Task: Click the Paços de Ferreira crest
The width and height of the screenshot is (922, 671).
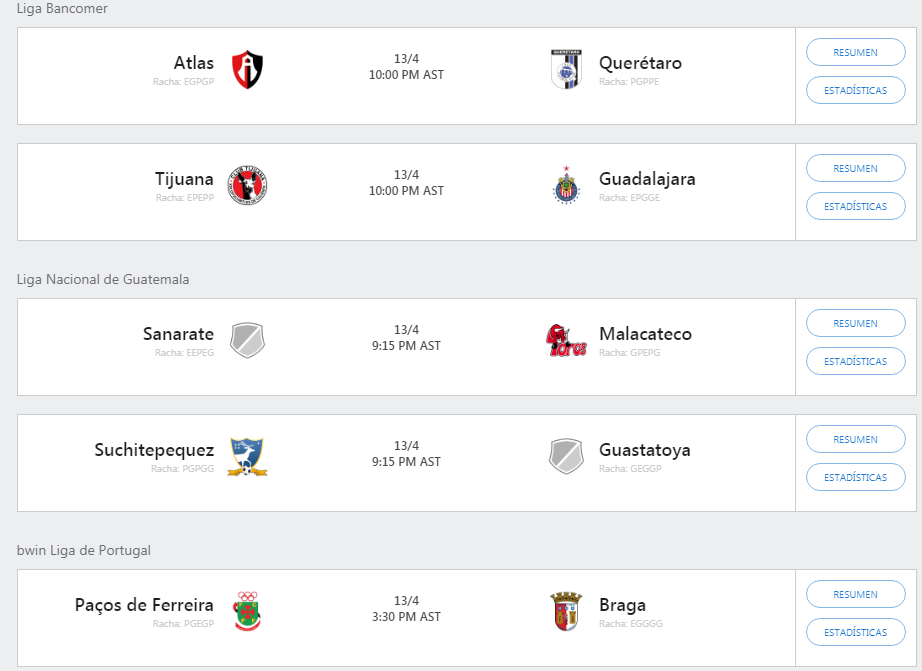Action: pyautogui.click(x=248, y=611)
